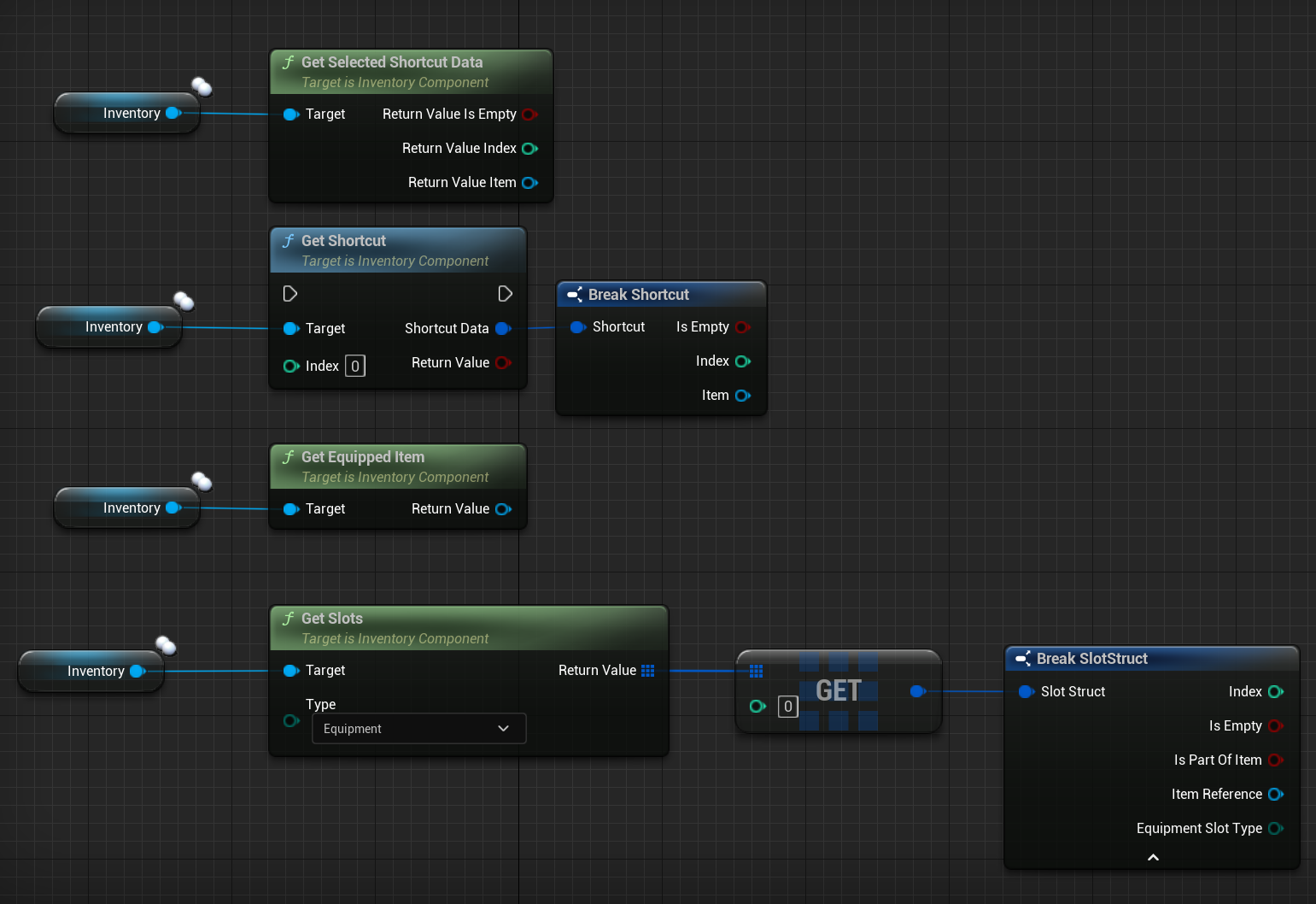Click Index pin on Break SlotStruct
Image resolution: width=1316 pixels, height=904 pixels.
(1276, 692)
